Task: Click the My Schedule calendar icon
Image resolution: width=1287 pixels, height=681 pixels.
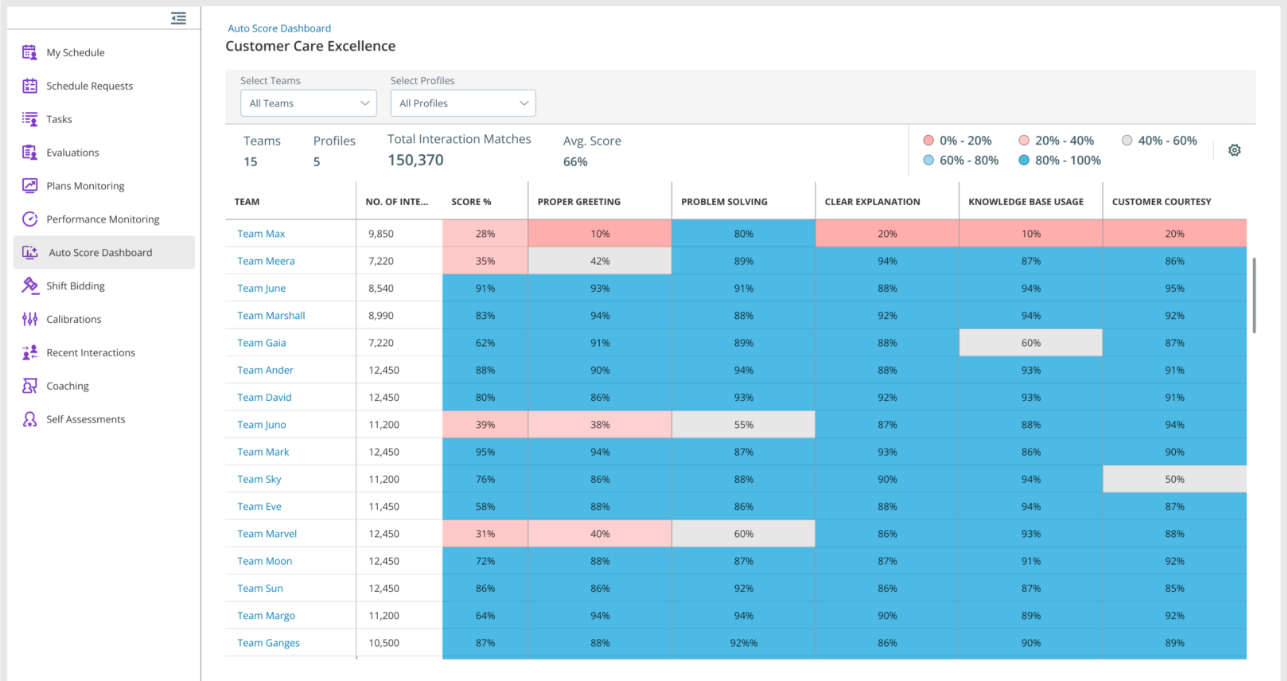Action: click(x=30, y=53)
